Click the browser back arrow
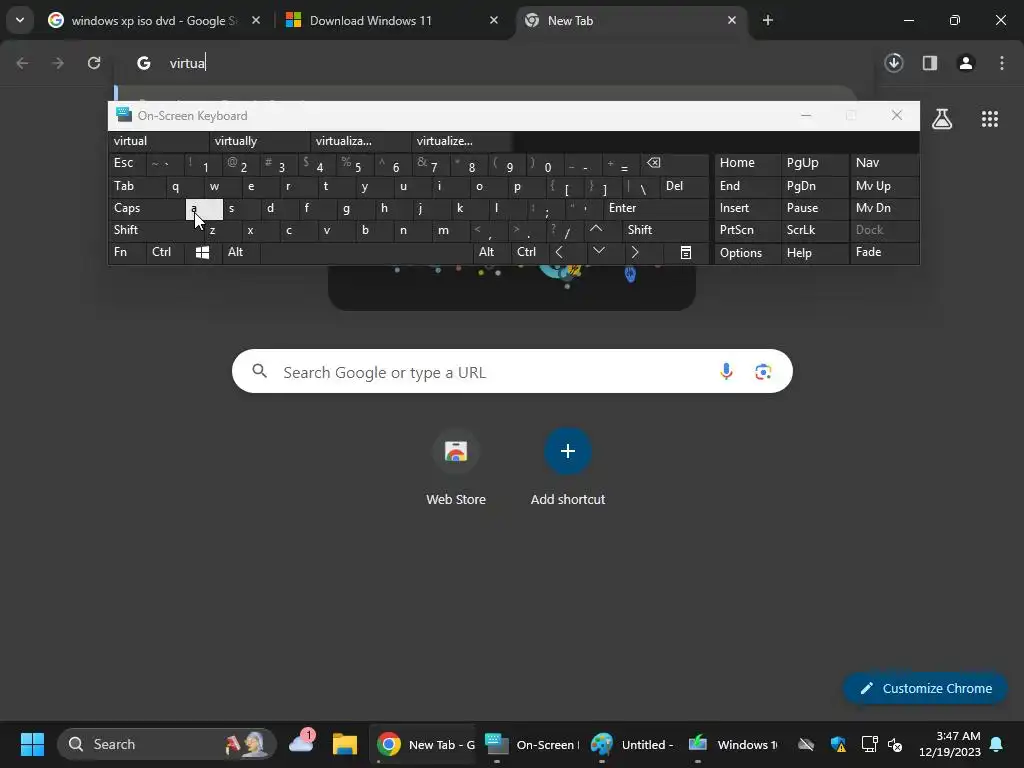Screen dimensions: 1024x768 click(x=22, y=63)
